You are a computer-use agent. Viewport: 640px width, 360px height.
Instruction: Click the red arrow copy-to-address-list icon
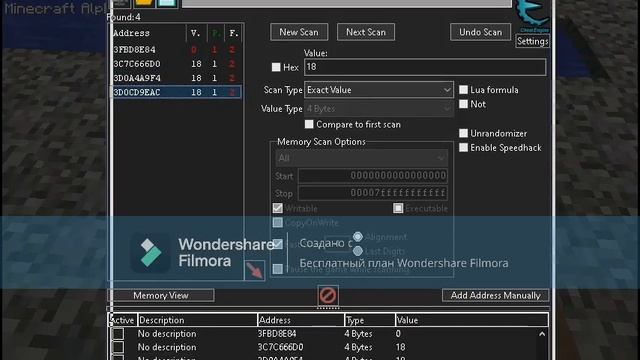coord(254,270)
